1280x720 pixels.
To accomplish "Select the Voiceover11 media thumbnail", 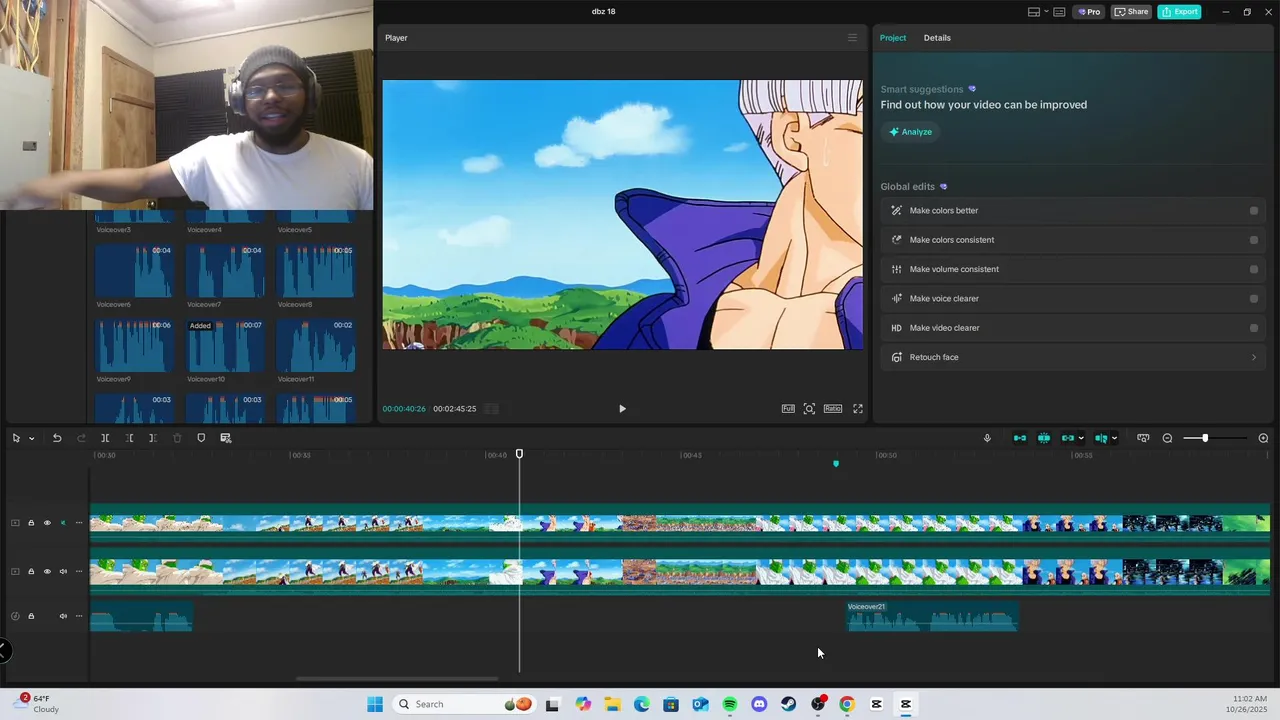I will pos(315,346).
